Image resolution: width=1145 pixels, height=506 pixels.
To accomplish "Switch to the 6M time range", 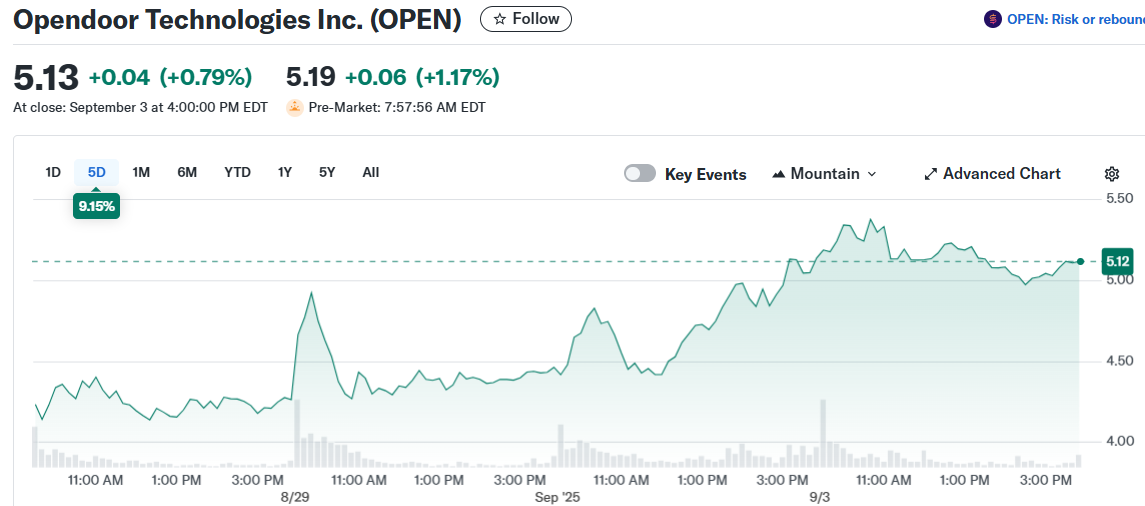I will pos(187,172).
